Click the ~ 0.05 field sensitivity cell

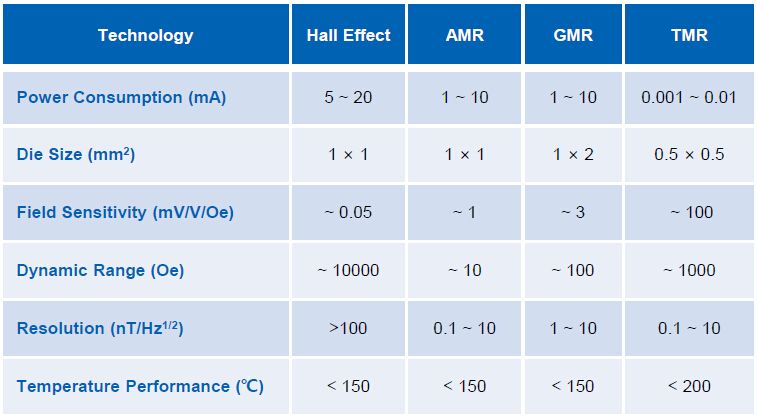348,213
